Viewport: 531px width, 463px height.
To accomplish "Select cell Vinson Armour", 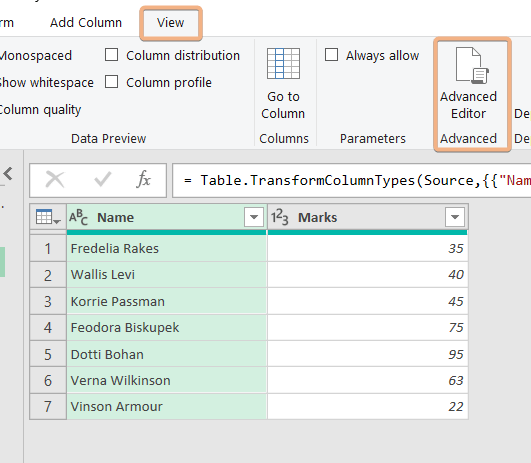I will coord(166,406).
